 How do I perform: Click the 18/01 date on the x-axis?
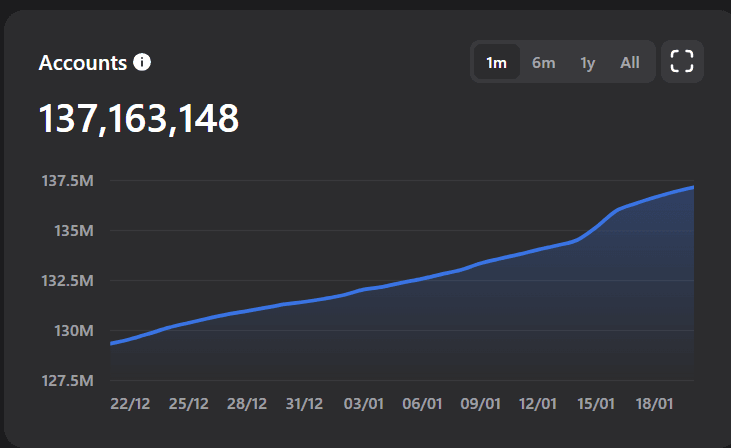pos(654,404)
